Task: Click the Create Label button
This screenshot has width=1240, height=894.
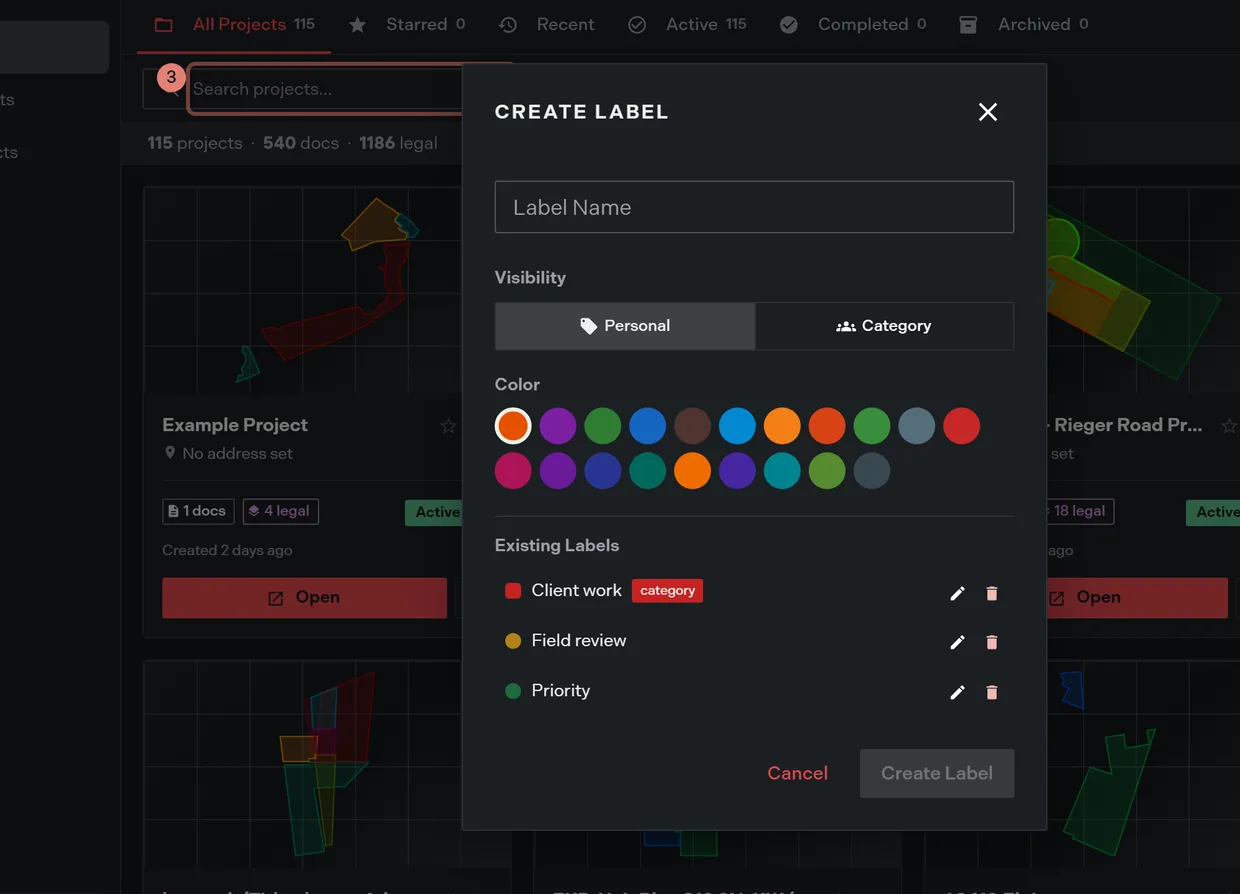Action: (x=937, y=773)
